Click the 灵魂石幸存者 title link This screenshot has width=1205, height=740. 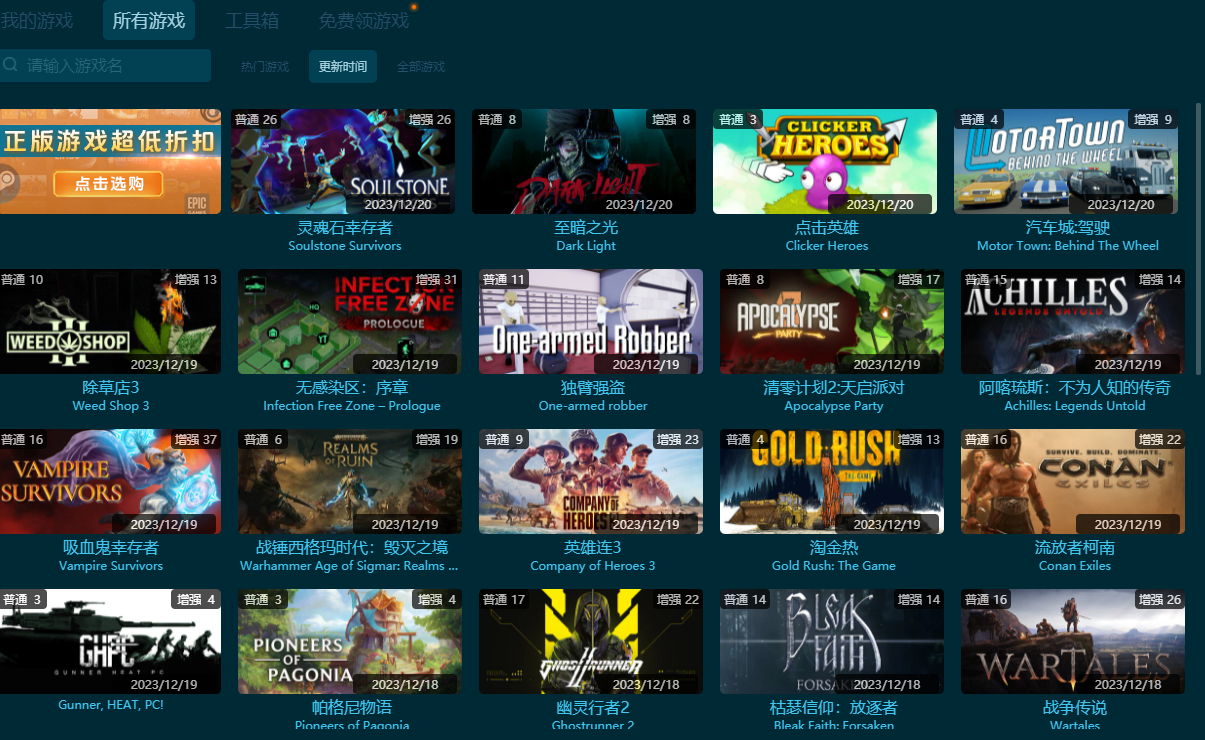coord(345,228)
